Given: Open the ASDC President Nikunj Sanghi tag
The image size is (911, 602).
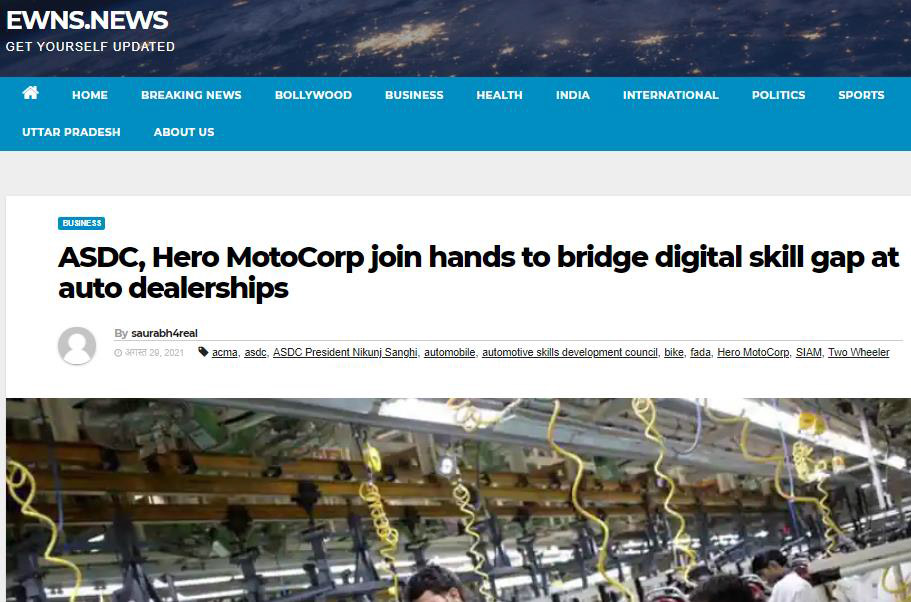Looking at the screenshot, I should [345, 352].
